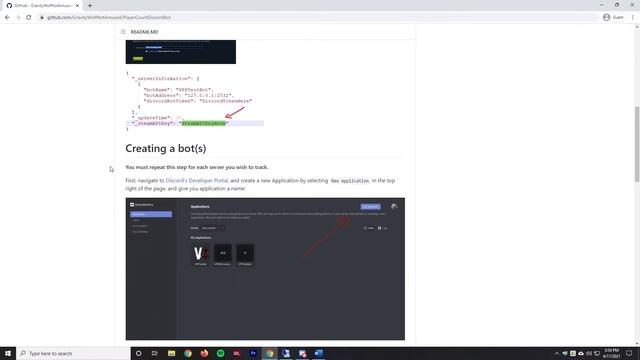Click the README.MD file label
Screen dimensions: 640x360
(x=144, y=32)
